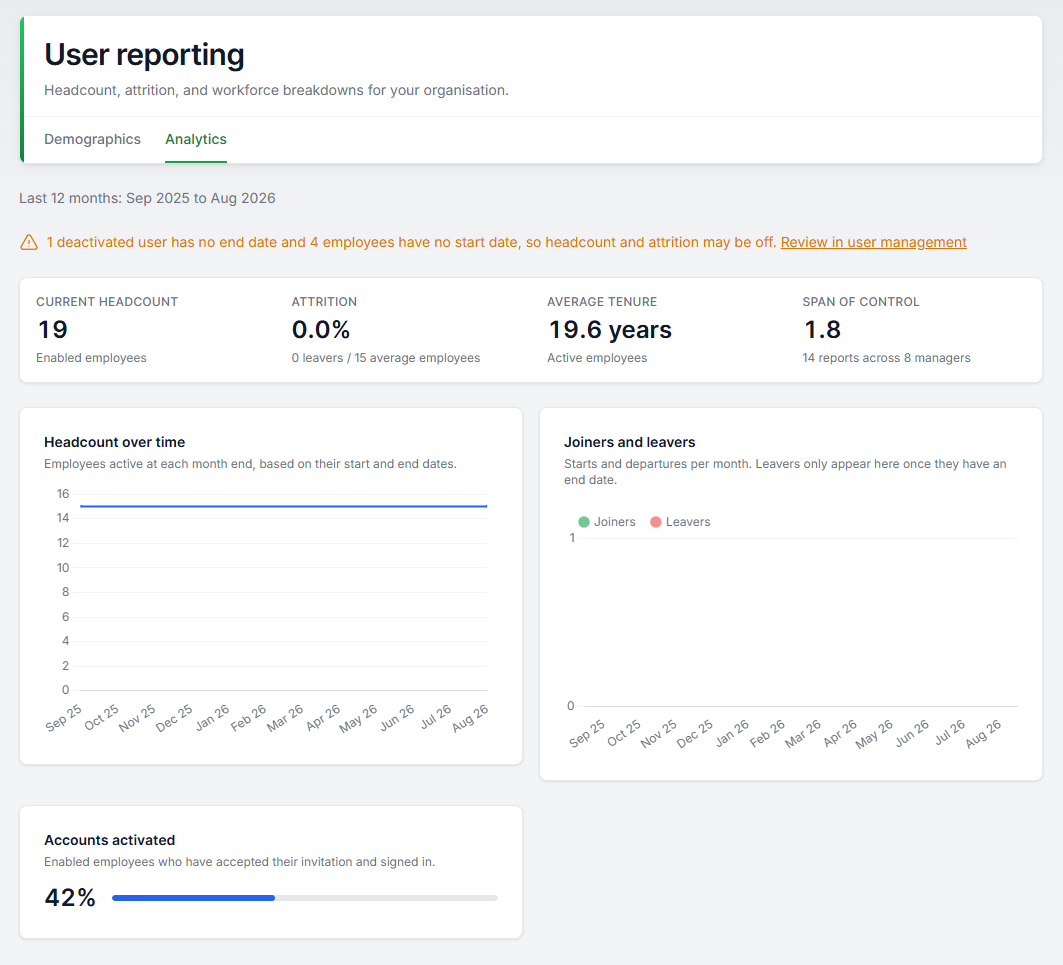Click the Accounts activated progress bar

(x=305, y=898)
